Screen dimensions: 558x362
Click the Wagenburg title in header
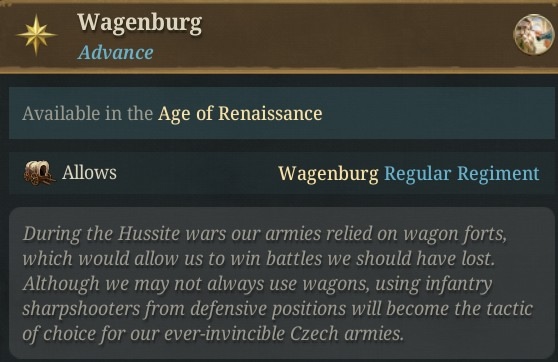point(140,23)
